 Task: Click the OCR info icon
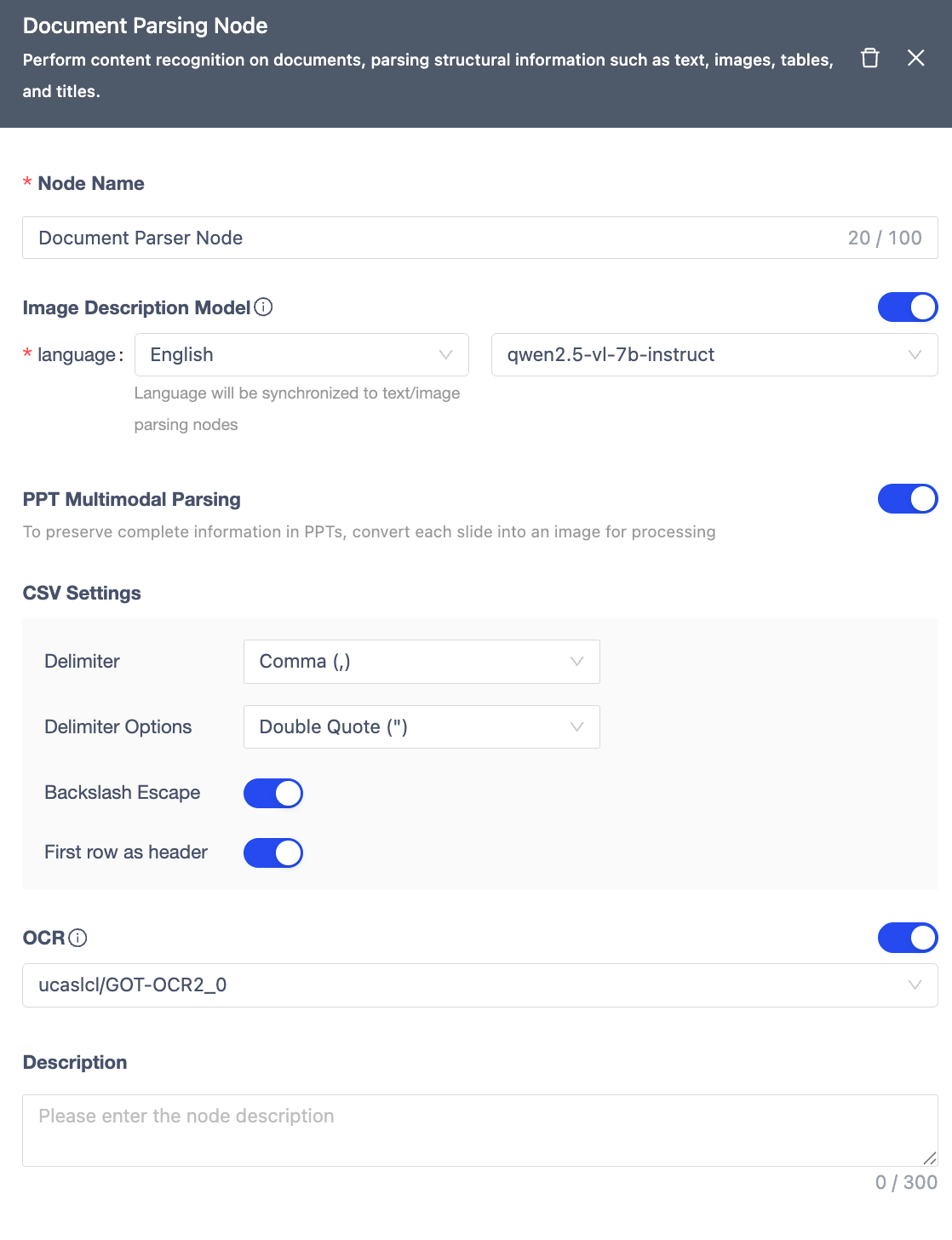pyautogui.click(x=77, y=938)
